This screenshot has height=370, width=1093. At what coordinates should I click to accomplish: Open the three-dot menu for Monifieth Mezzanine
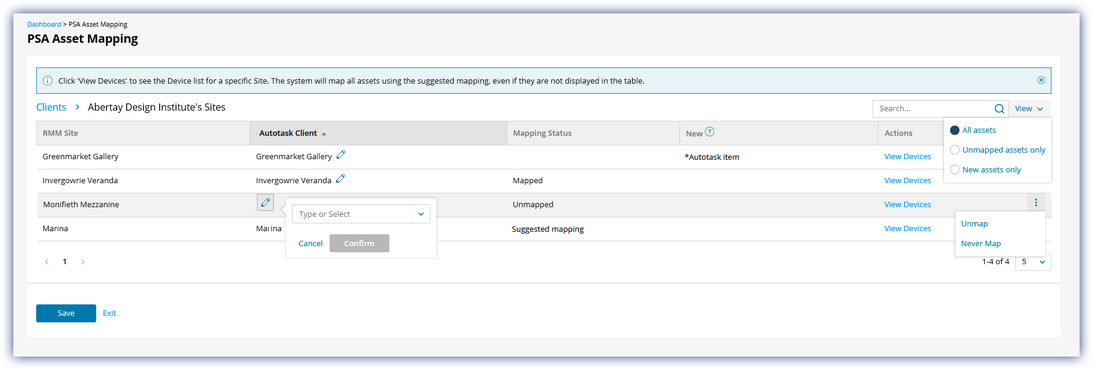[x=1036, y=203]
